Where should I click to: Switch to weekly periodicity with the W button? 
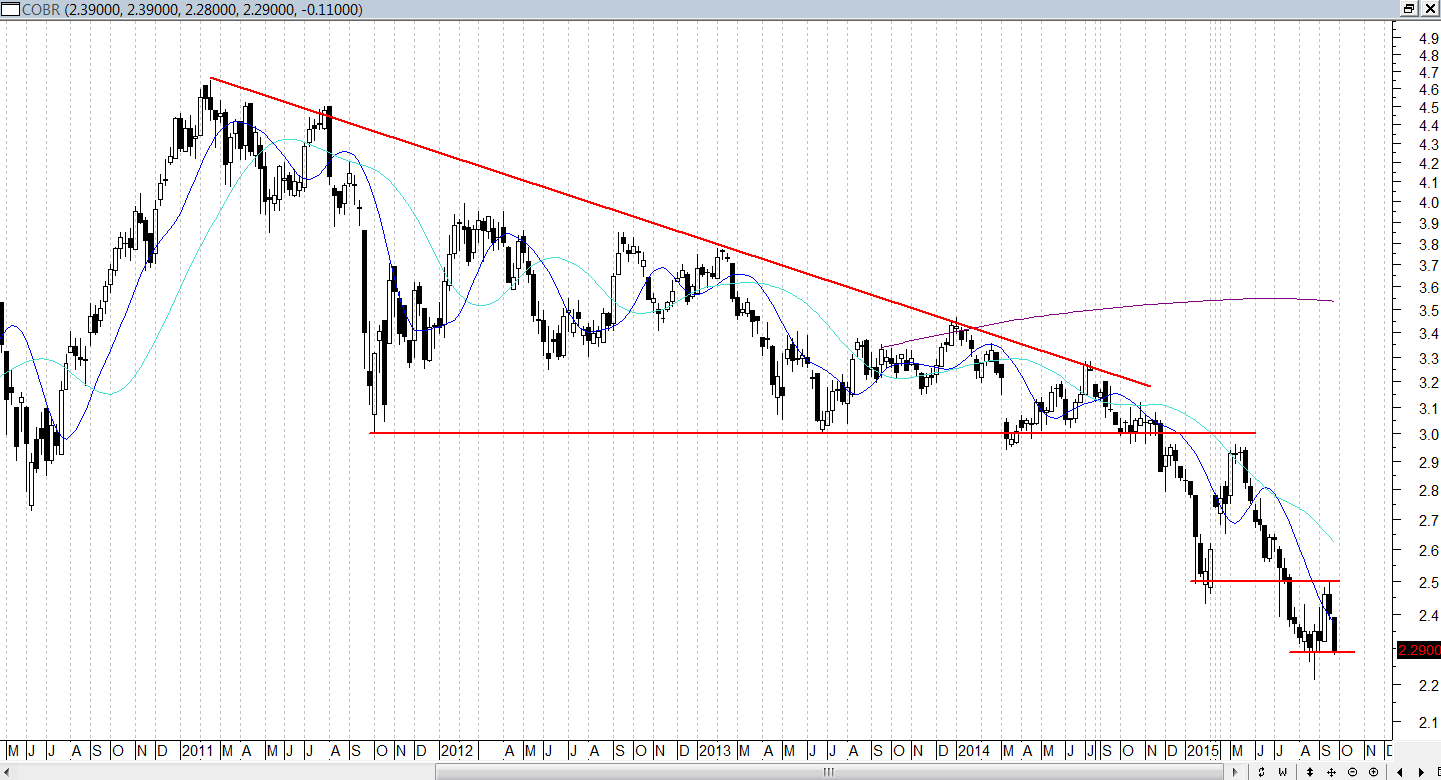tap(1282, 772)
